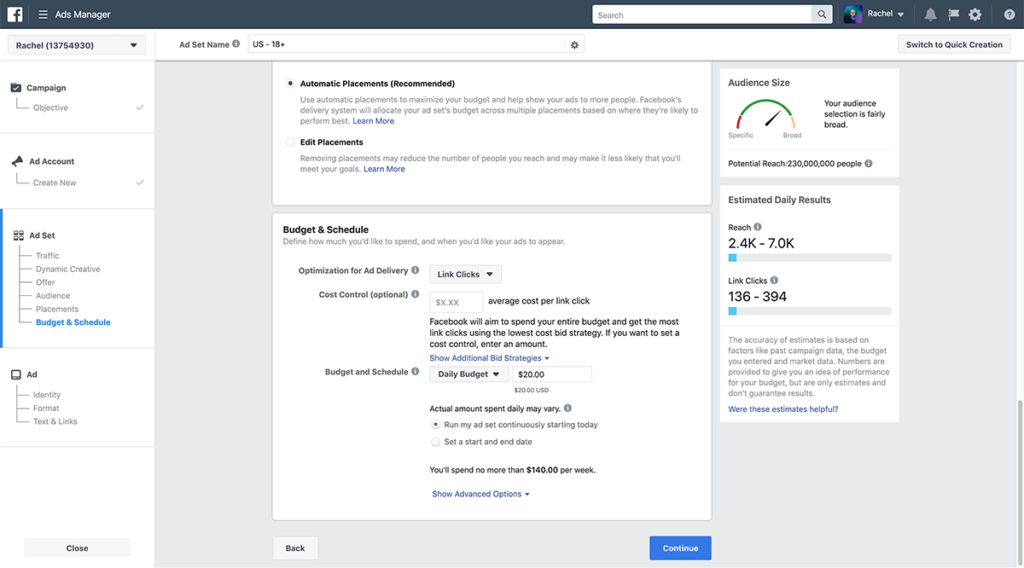The height and width of the screenshot is (568, 1024).
Task: Click the Facebook logo icon
Action: tap(15, 15)
